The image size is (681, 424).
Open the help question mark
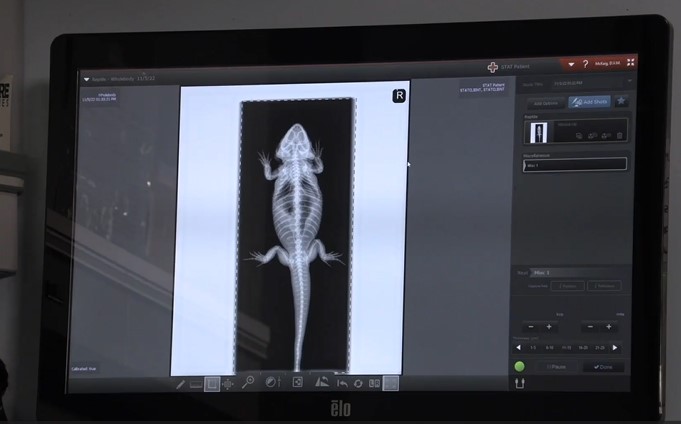(x=585, y=64)
